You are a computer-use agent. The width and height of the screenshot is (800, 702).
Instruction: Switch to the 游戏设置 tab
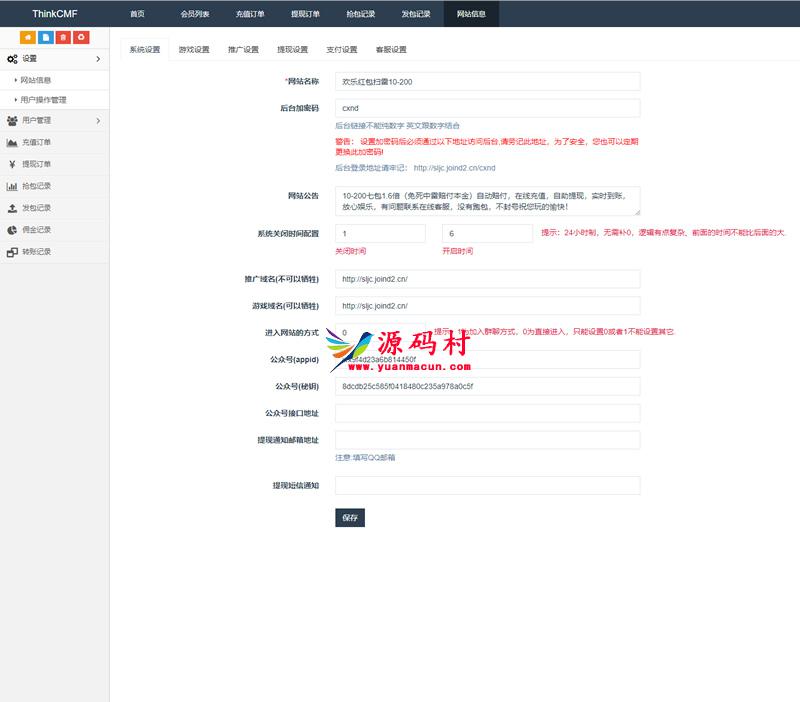194,49
